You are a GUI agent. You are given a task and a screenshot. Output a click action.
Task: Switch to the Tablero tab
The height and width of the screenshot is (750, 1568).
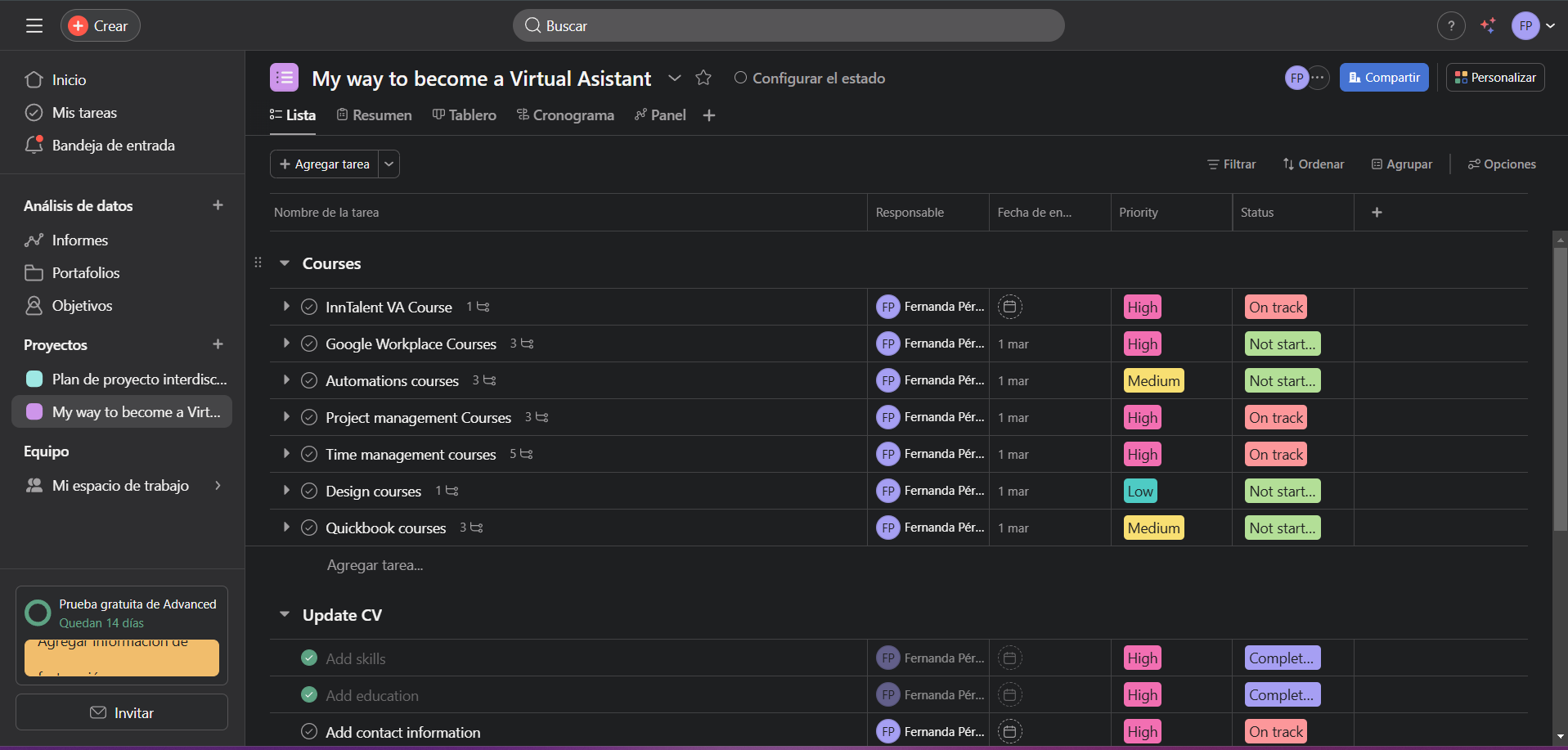click(465, 115)
